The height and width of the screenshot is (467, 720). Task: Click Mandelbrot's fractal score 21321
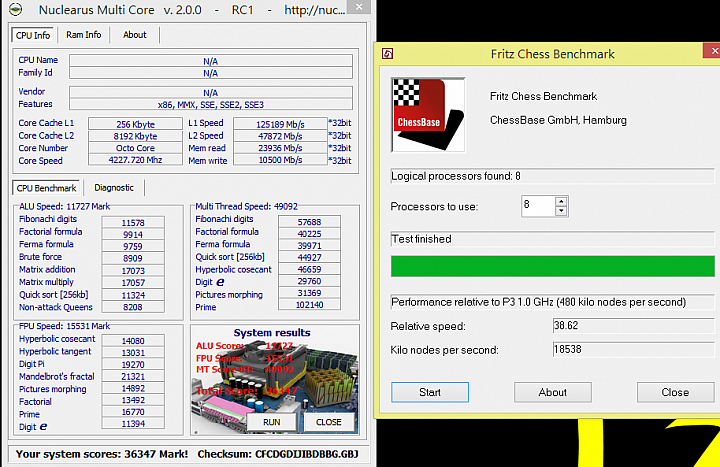[x=133, y=377]
